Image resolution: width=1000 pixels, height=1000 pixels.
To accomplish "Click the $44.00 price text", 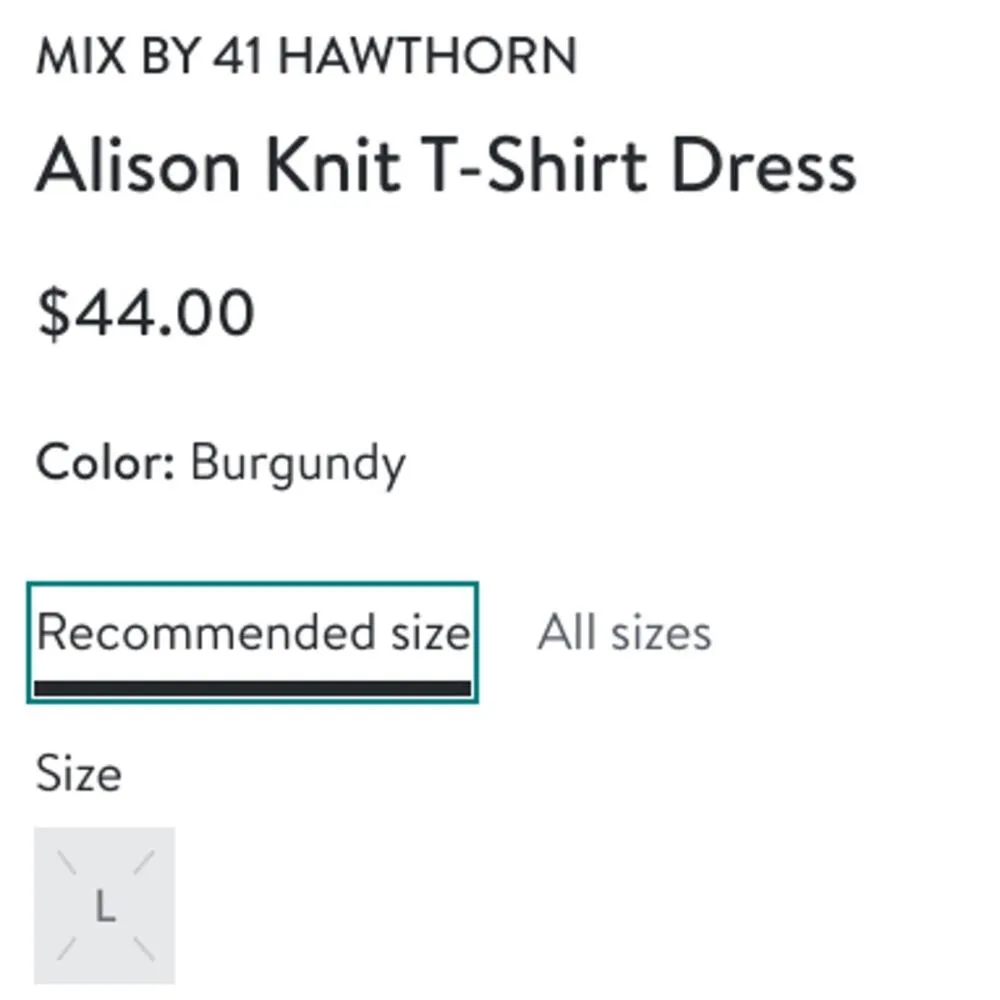I will click(144, 311).
